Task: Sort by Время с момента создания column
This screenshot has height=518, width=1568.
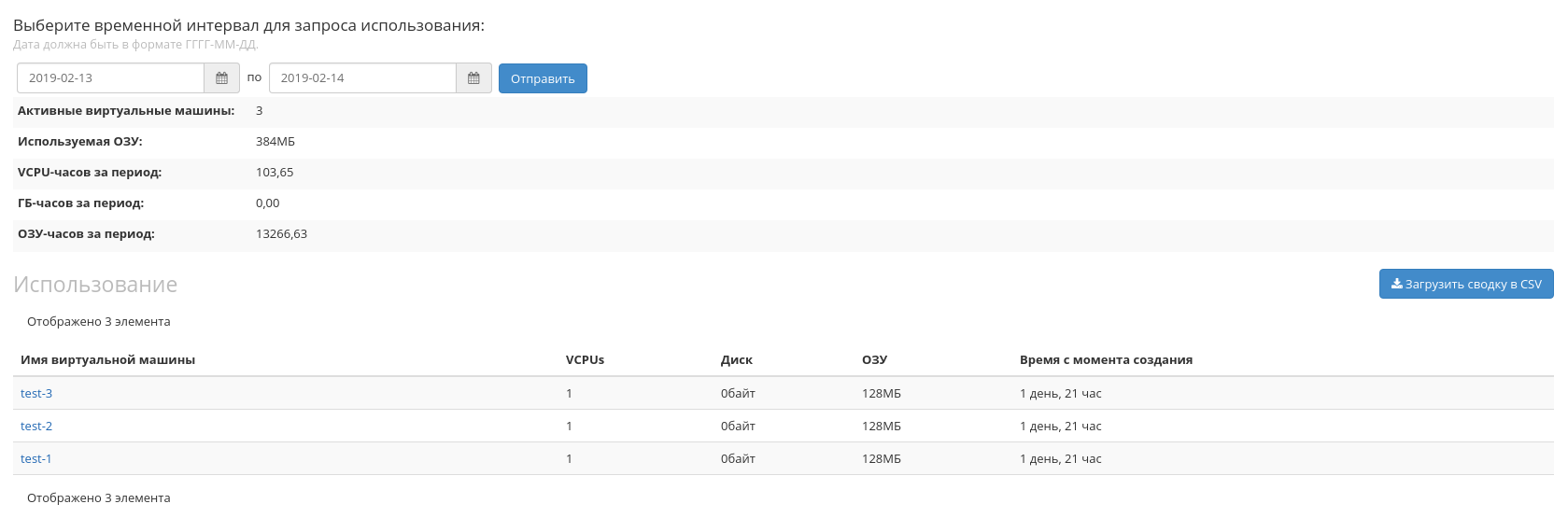Action: 1106,360
